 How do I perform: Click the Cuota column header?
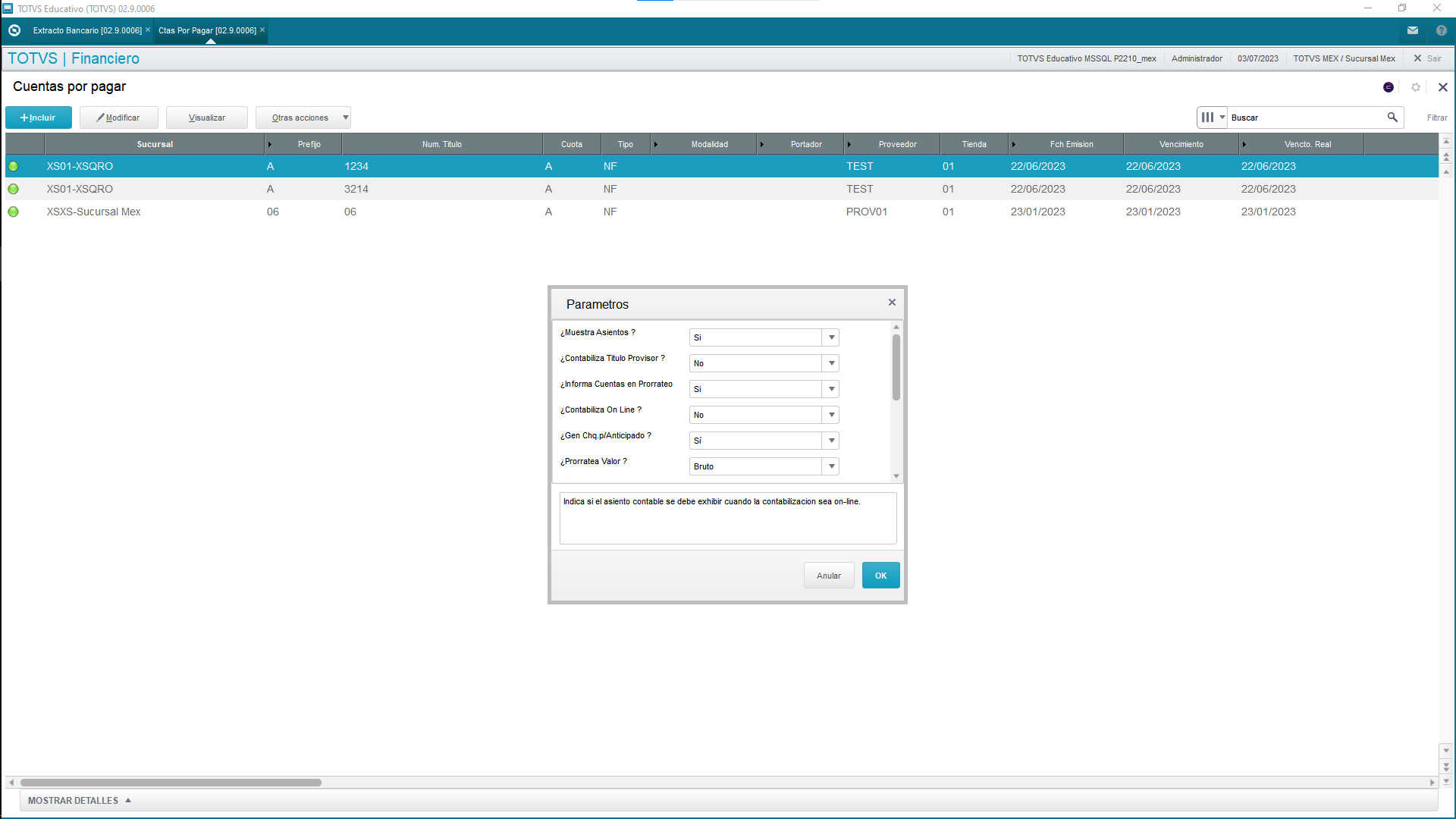pyautogui.click(x=572, y=144)
